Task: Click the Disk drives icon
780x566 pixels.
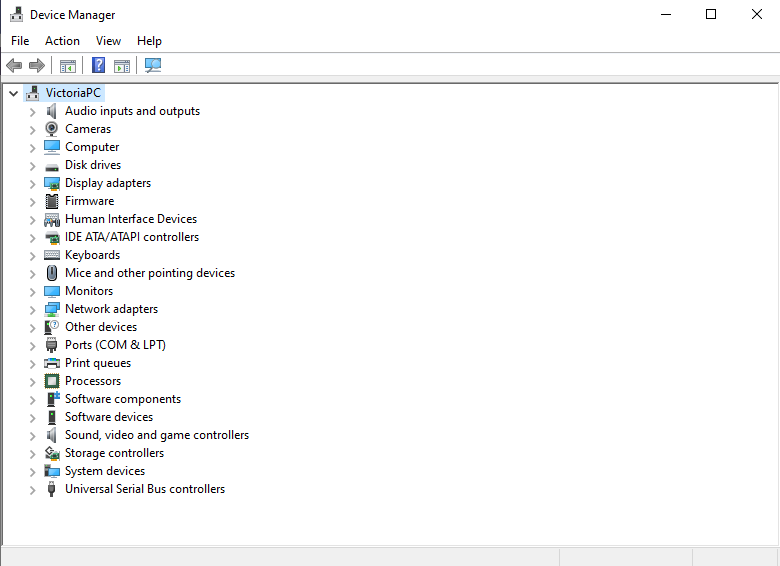Action: pos(52,167)
